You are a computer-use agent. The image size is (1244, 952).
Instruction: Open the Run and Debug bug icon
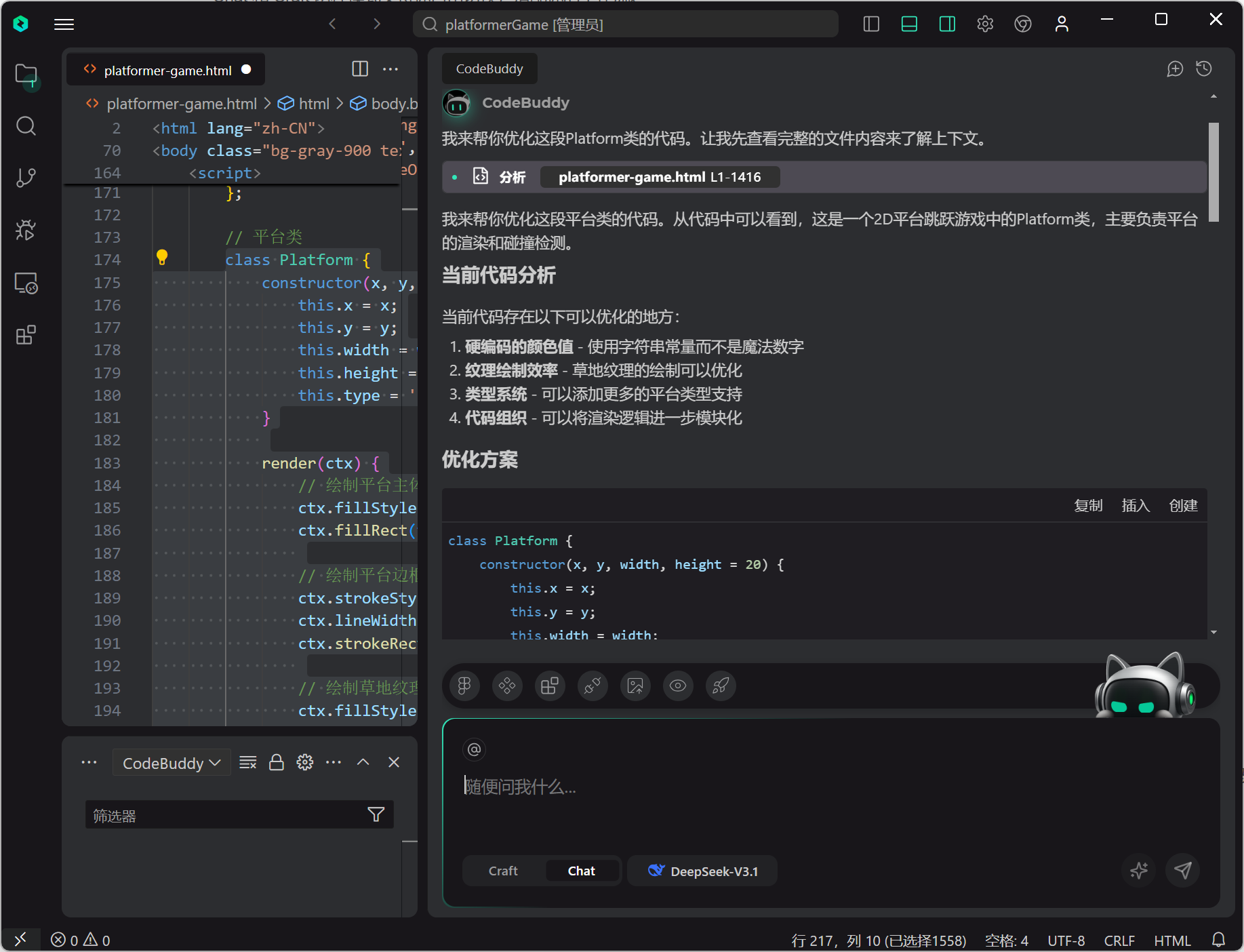(26, 231)
